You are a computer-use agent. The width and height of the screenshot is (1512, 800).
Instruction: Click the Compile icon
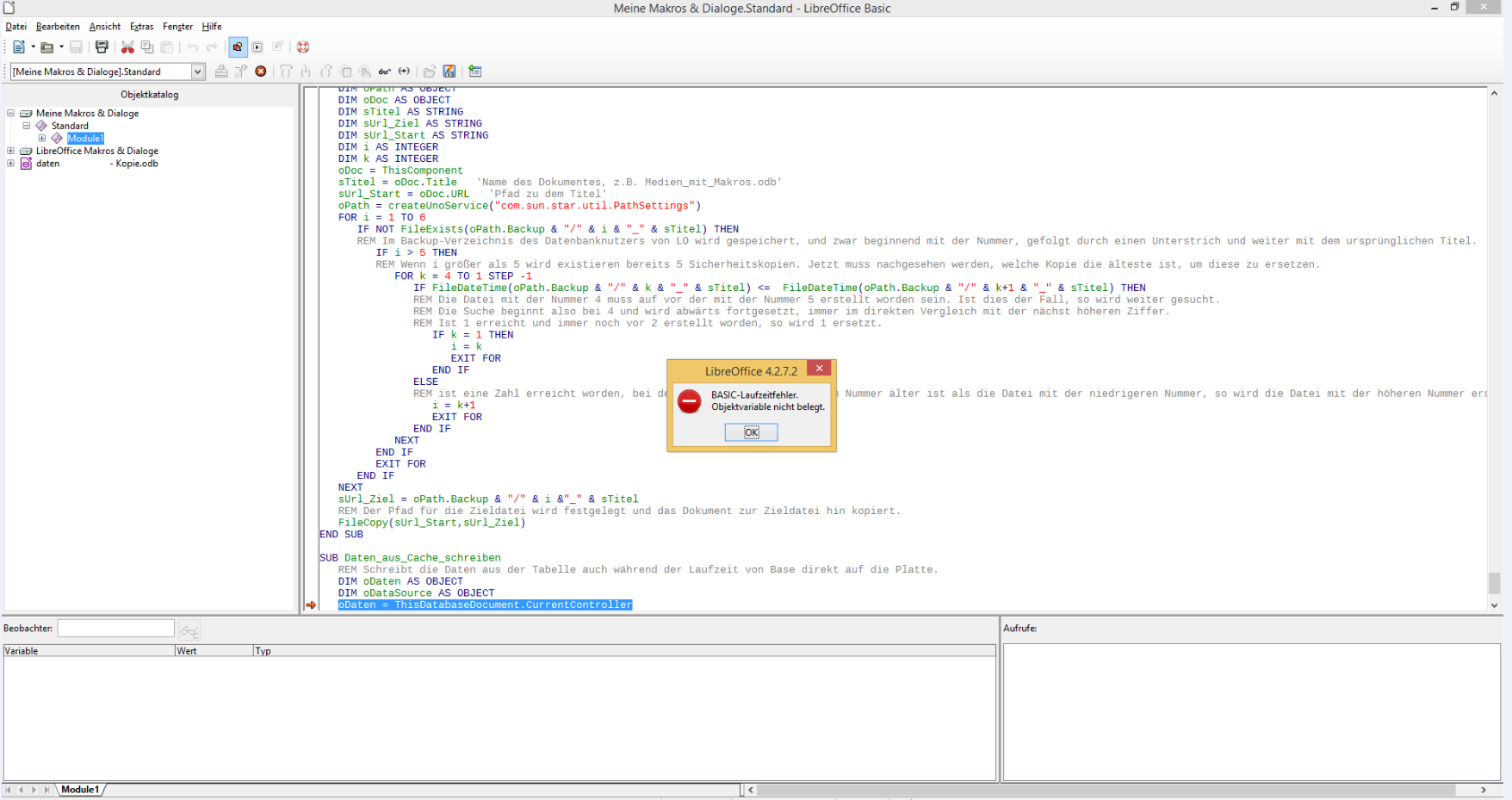(x=221, y=71)
